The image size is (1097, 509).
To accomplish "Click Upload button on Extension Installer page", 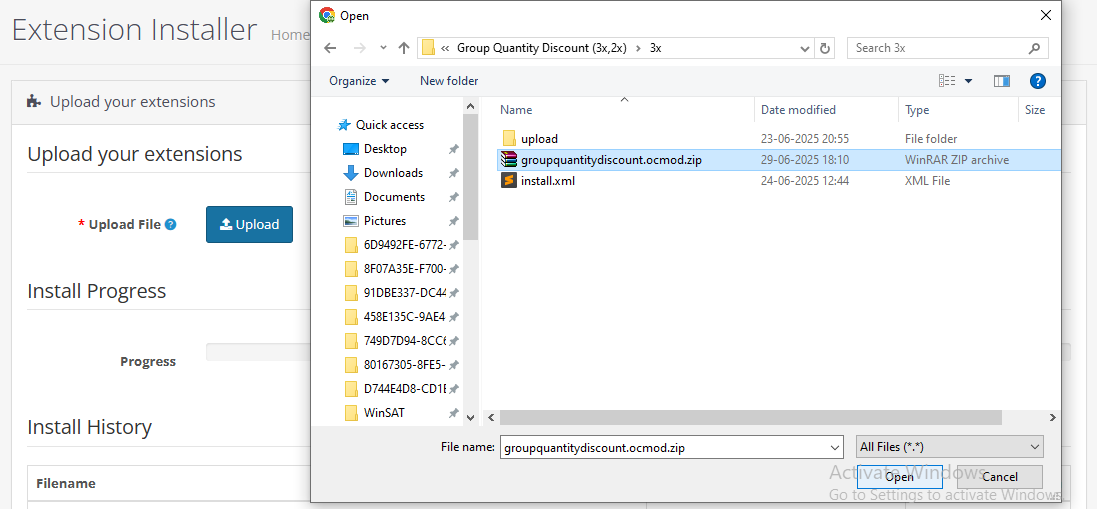I will (x=249, y=224).
